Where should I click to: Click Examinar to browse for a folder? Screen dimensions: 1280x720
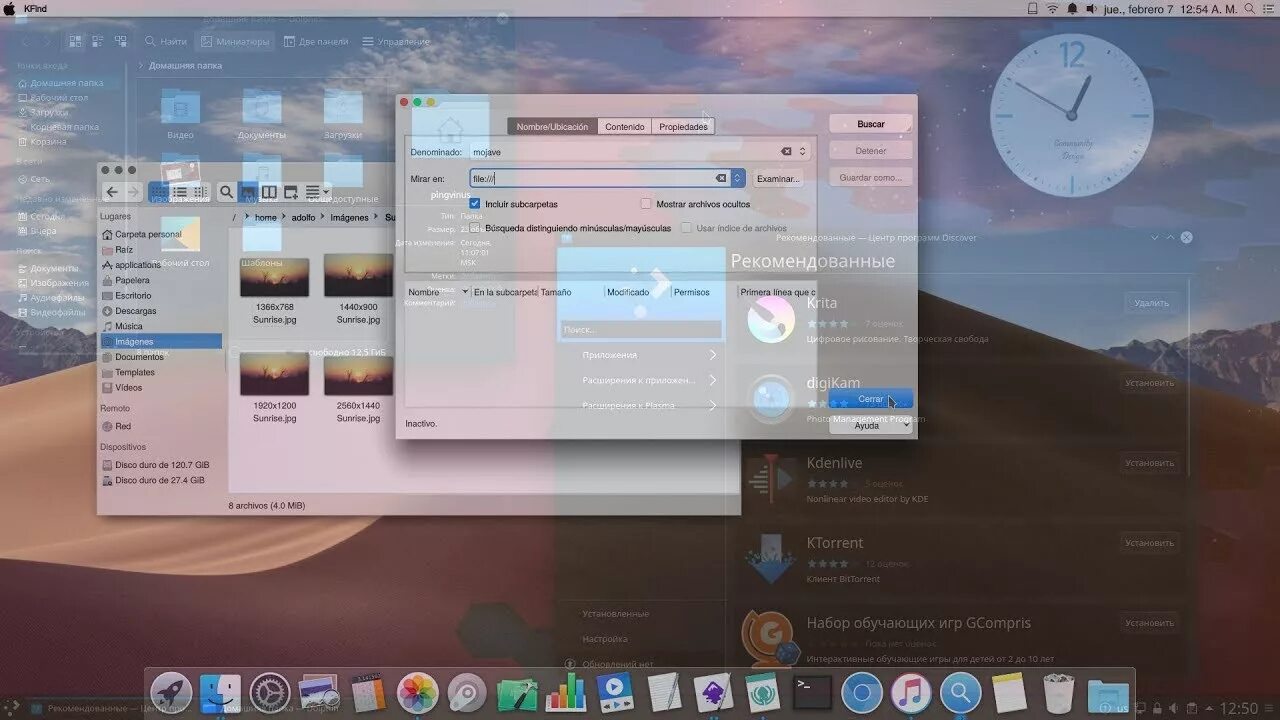point(778,178)
